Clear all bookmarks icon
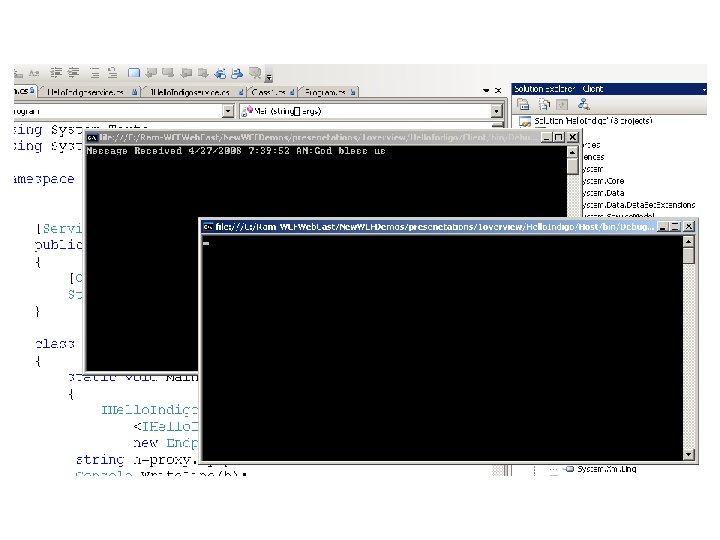The height and width of the screenshot is (540, 720). click(255, 73)
